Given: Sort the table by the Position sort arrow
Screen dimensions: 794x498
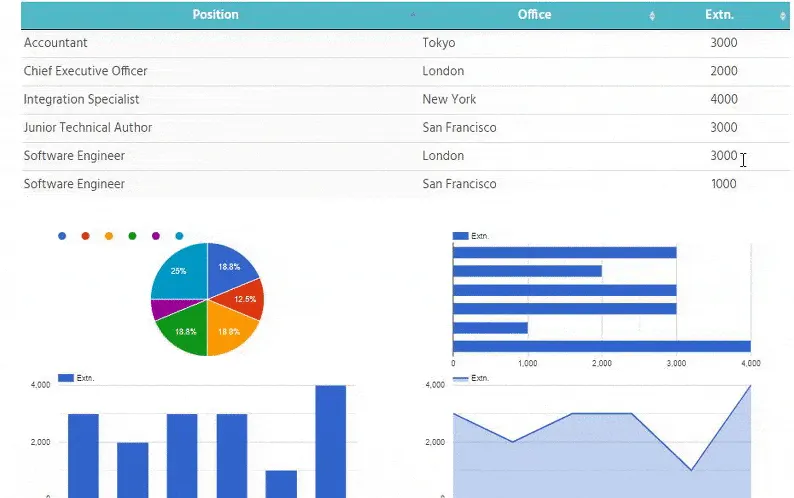Looking at the screenshot, I should pyautogui.click(x=413, y=15).
